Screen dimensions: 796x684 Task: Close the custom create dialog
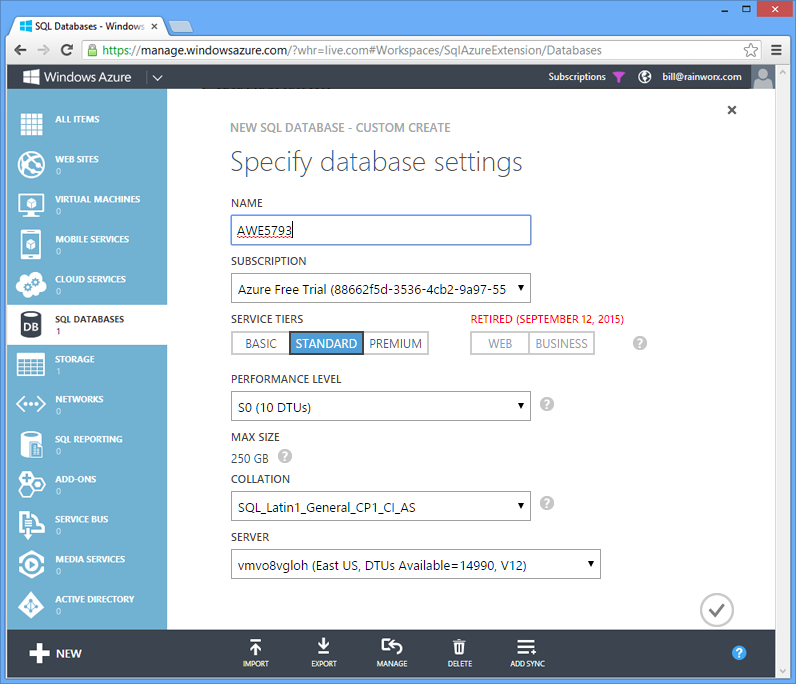732,110
